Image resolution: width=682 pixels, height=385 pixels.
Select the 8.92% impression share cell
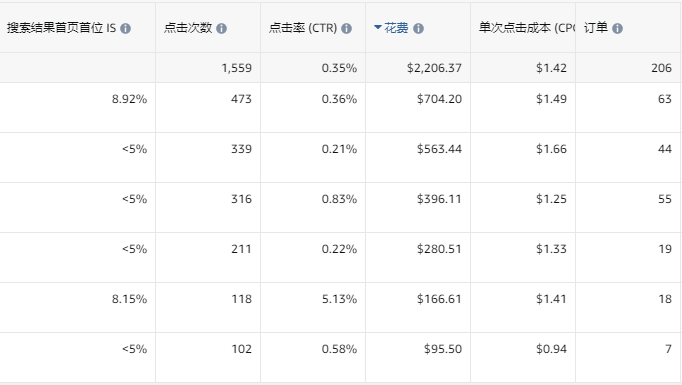click(77, 107)
